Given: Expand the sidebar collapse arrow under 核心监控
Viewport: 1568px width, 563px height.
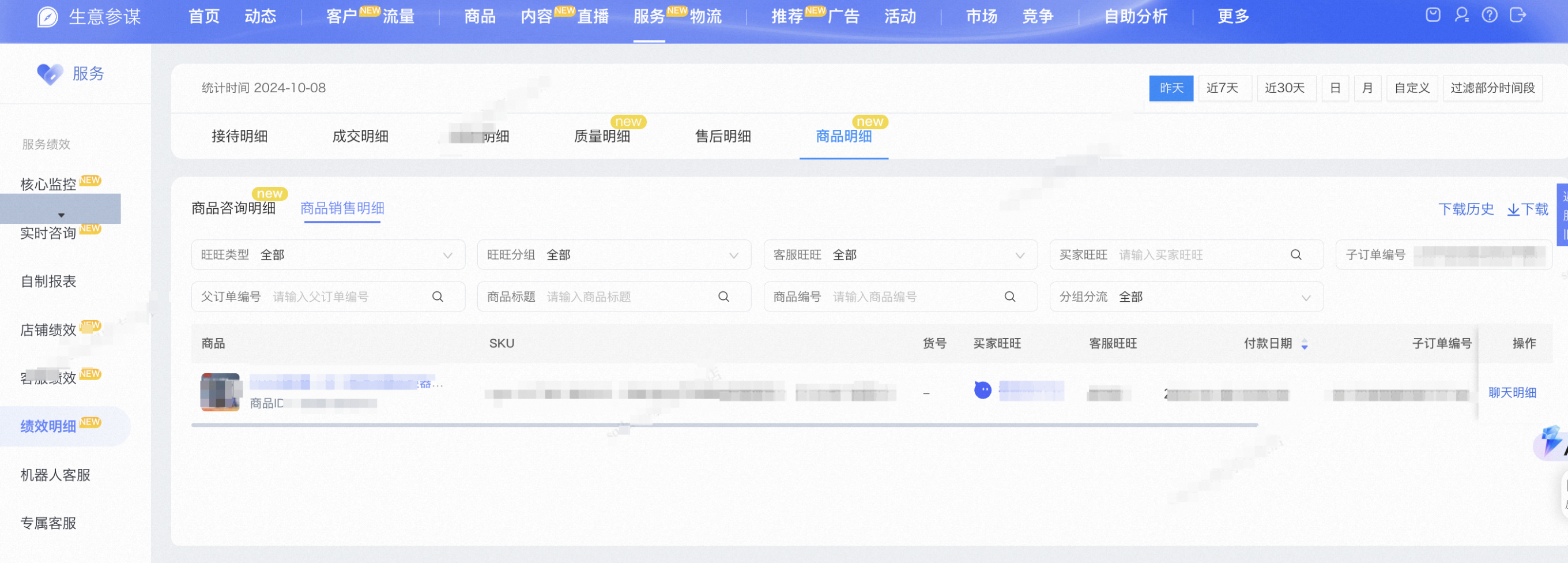Looking at the screenshot, I should (x=61, y=215).
